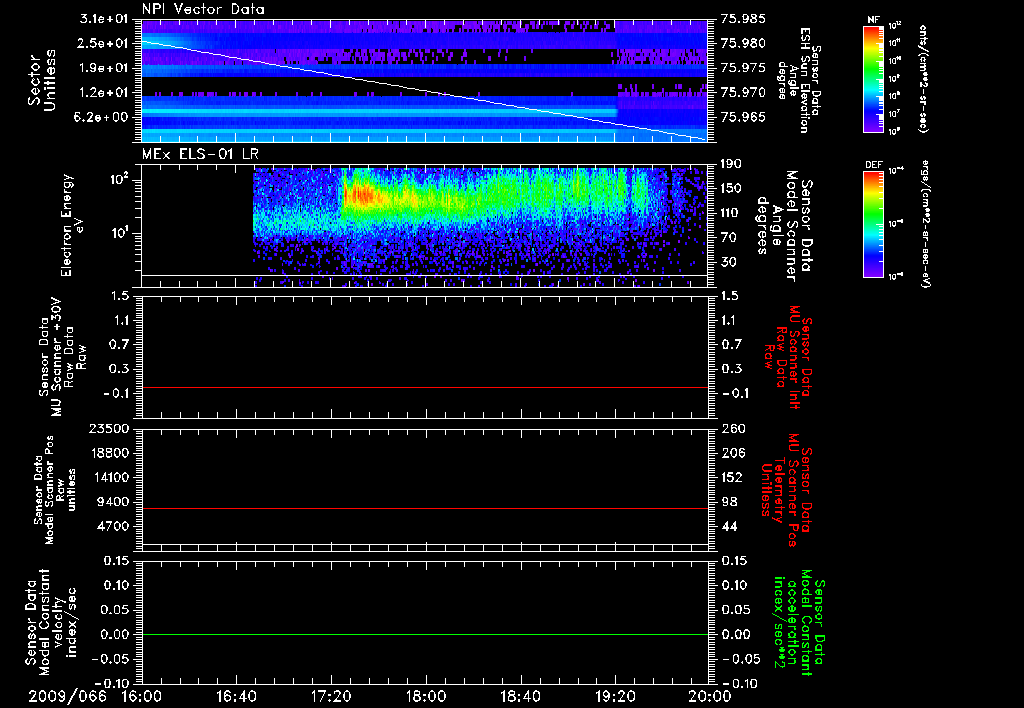The height and width of the screenshot is (708, 1024).
Task: Click the "Sector Unitless" axis label
Action: click(42, 80)
